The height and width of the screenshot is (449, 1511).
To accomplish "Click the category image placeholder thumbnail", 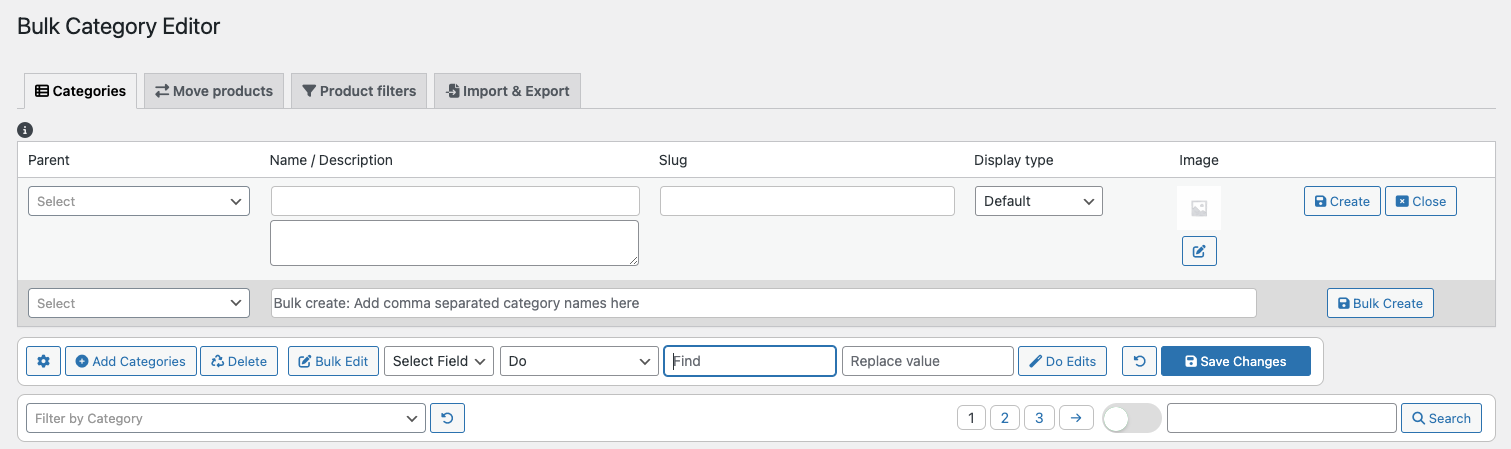I will click(x=1199, y=209).
